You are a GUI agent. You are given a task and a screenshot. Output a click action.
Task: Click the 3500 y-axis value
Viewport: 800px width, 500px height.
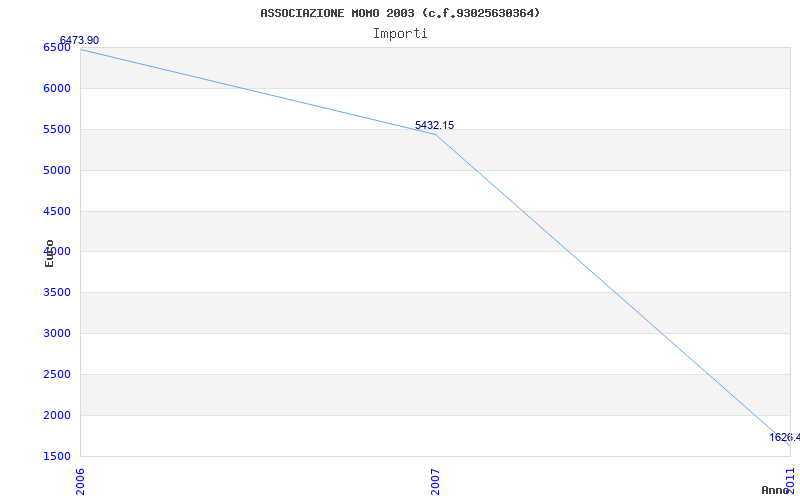[x=57, y=292]
